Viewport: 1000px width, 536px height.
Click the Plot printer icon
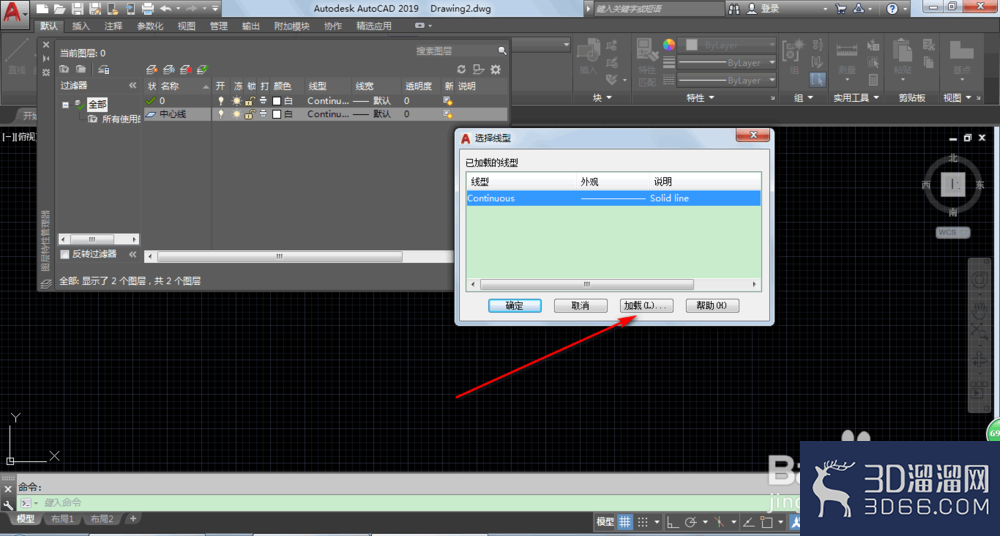click(x=147, y=9)
